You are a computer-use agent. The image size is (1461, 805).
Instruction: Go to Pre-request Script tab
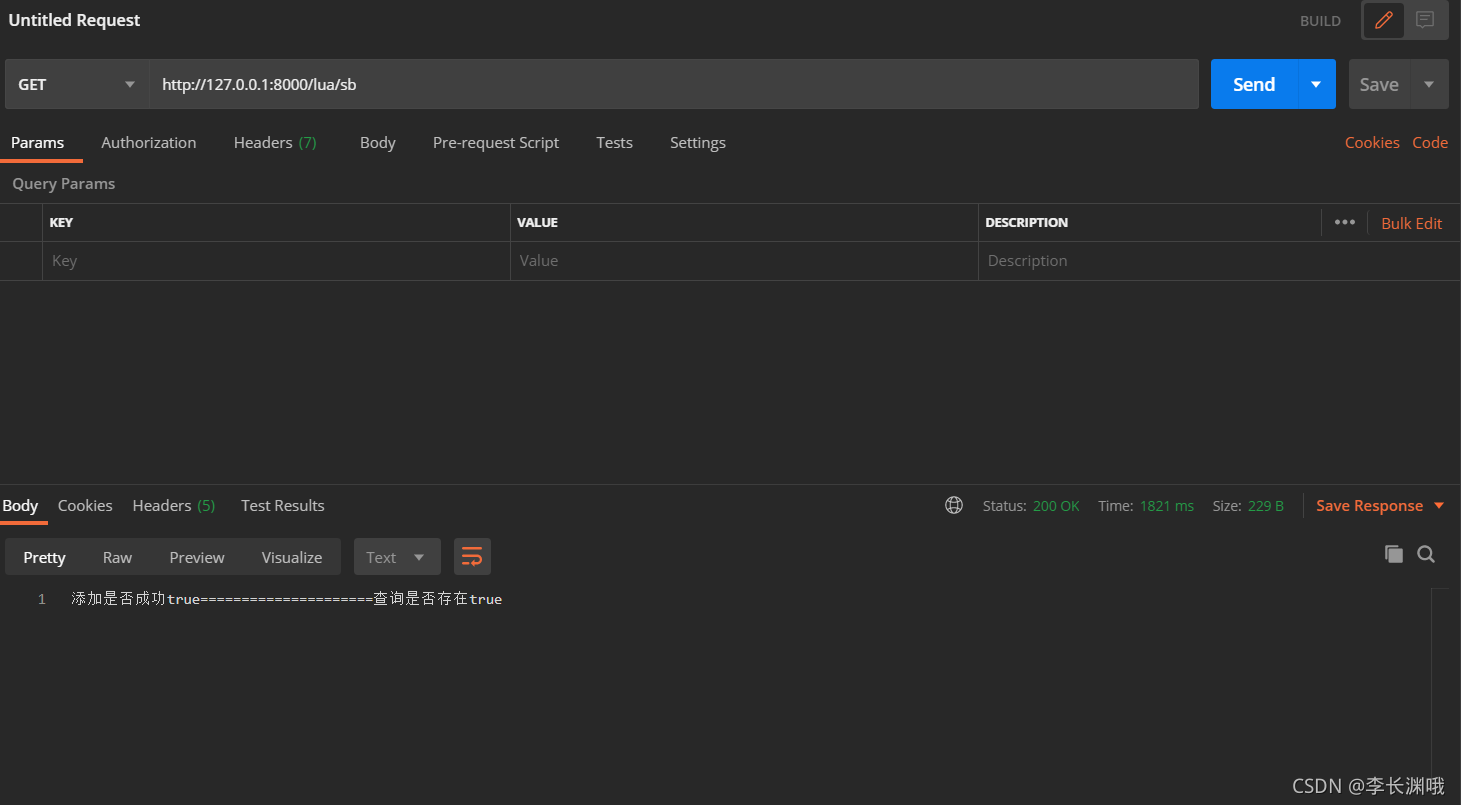pos(496,143)
